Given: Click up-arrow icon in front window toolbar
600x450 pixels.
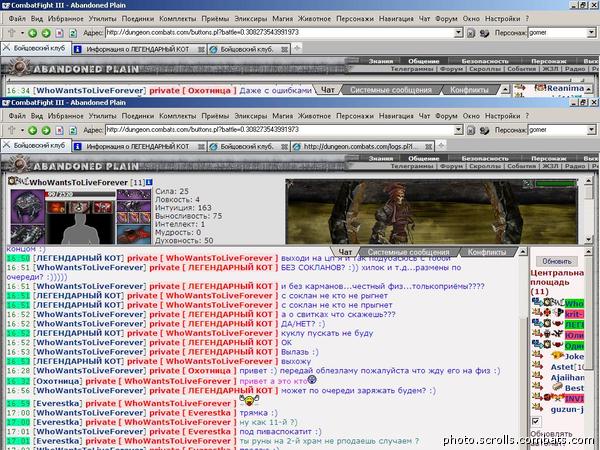Looking at the screenshot, I should (11, 130).
